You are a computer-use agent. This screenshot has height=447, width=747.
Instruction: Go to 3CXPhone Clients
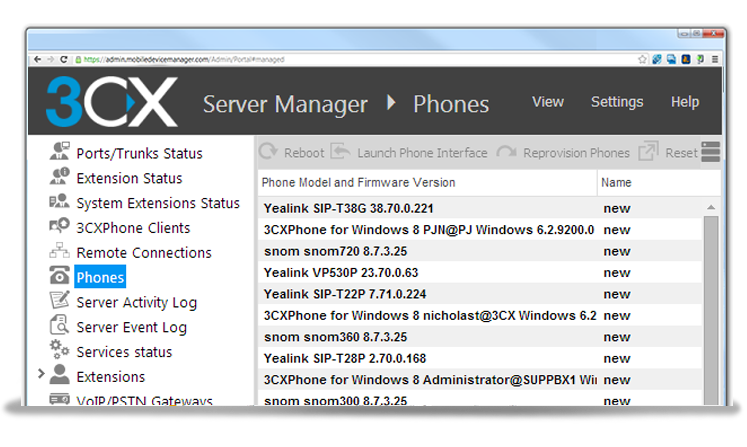click(133, 228)
